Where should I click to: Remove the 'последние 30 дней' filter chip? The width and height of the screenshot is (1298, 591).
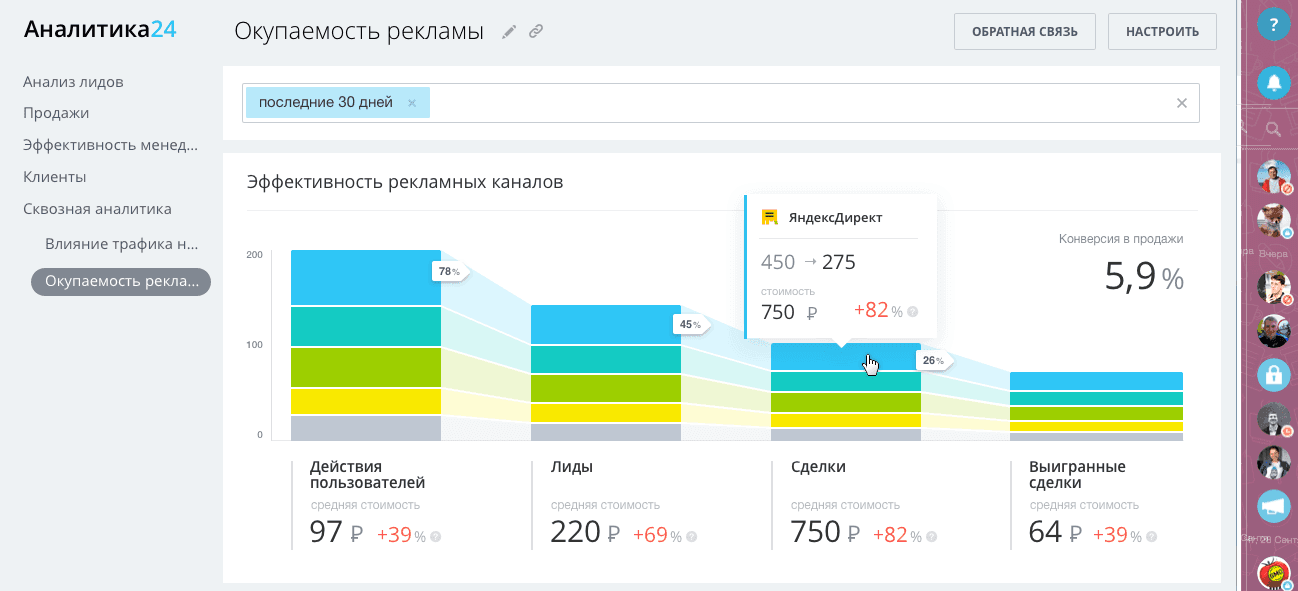pyautogui.click(x=411, y=102)
